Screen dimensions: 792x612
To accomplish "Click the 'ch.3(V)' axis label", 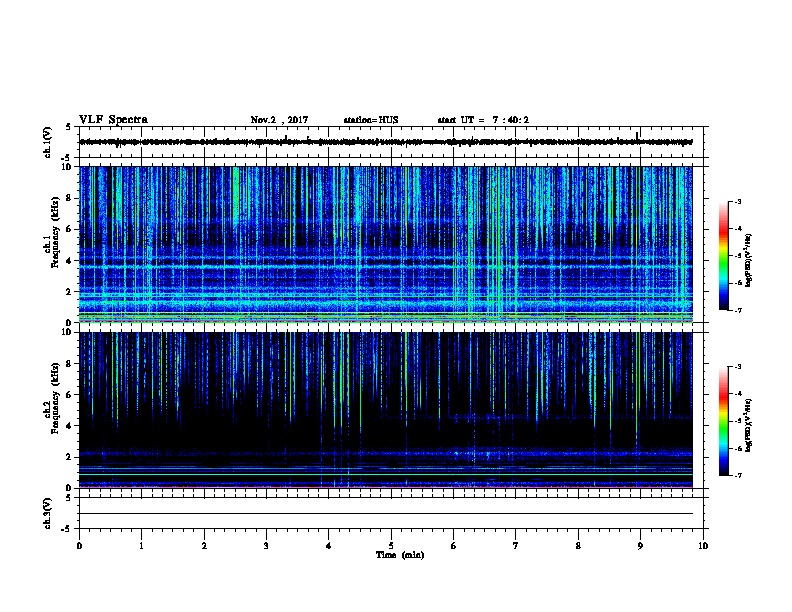I will (48, 513).
